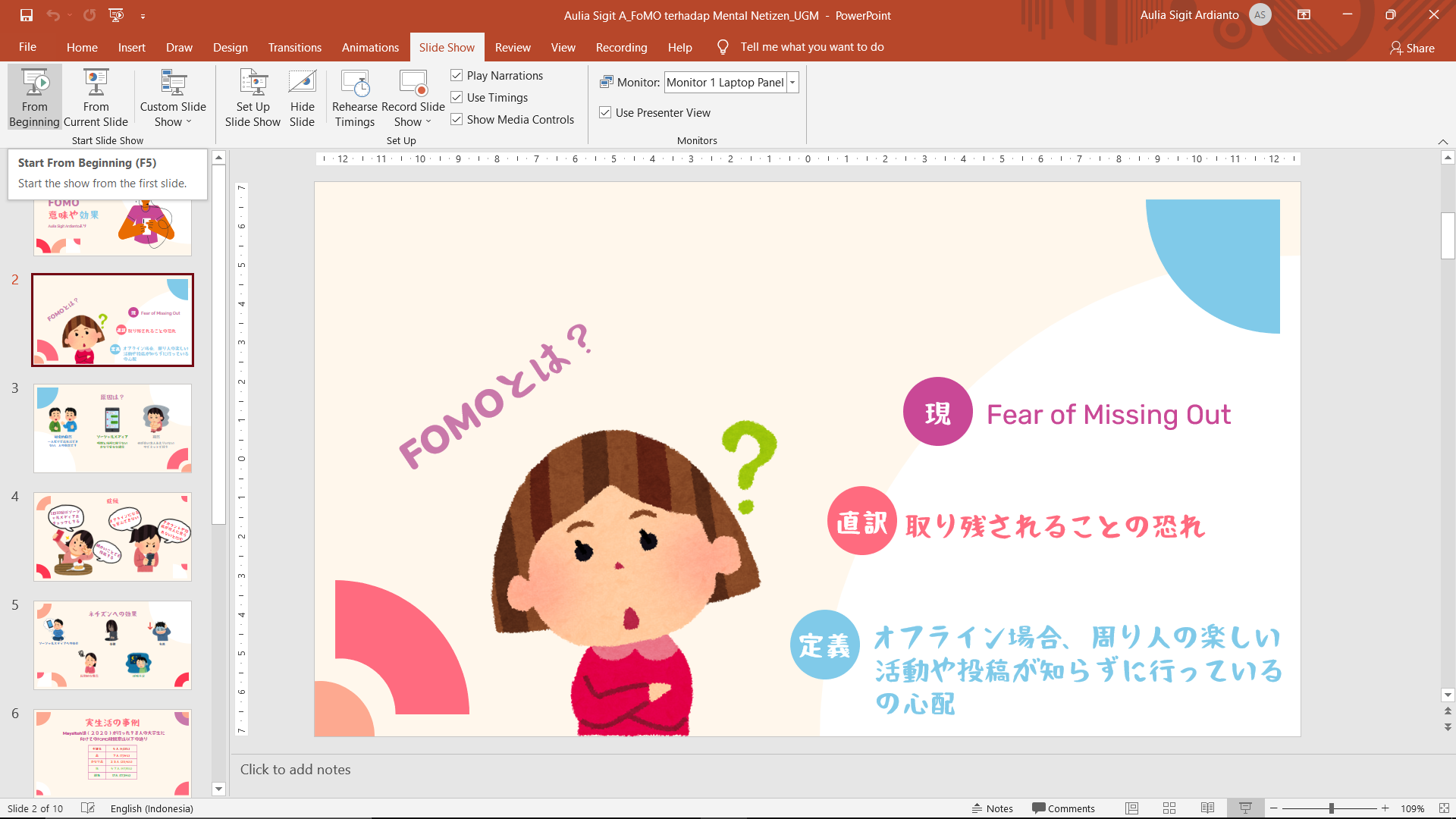This screenshot has height=819, width=1456.
Task: Switch to Normal view icon
Action: 1132,808
